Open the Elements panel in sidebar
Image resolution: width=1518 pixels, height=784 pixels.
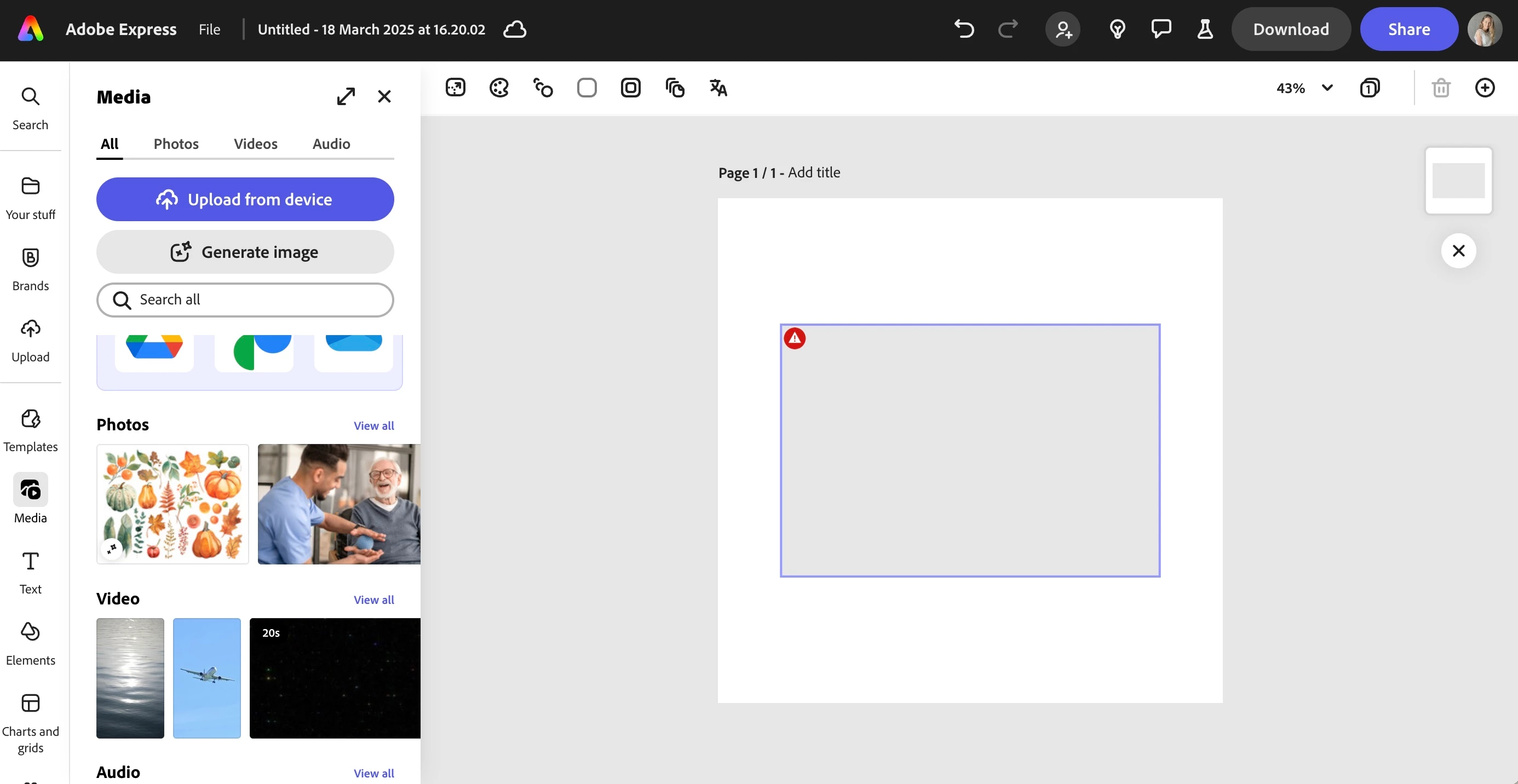(30, 643)
